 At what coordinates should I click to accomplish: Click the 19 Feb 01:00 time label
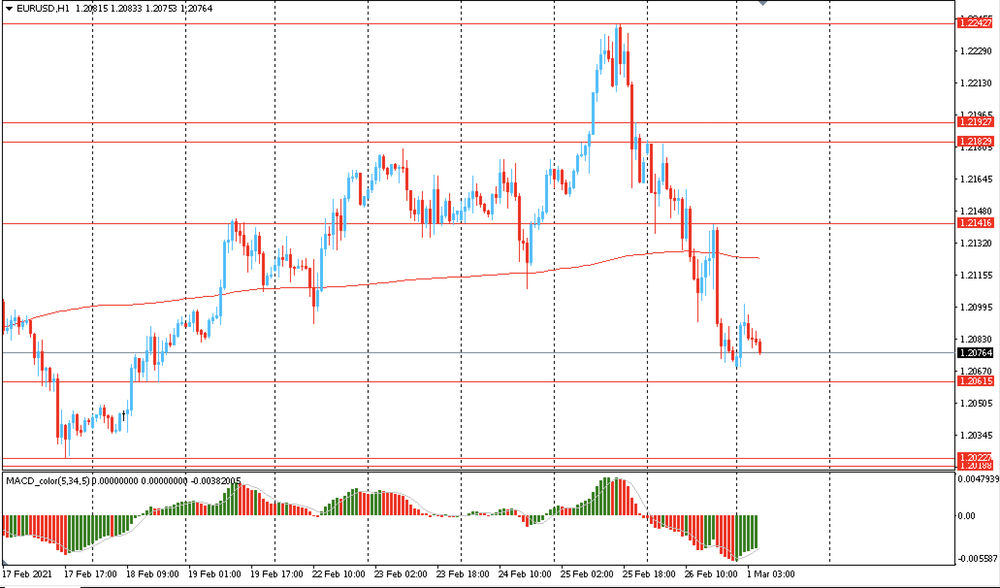[214, 574]
